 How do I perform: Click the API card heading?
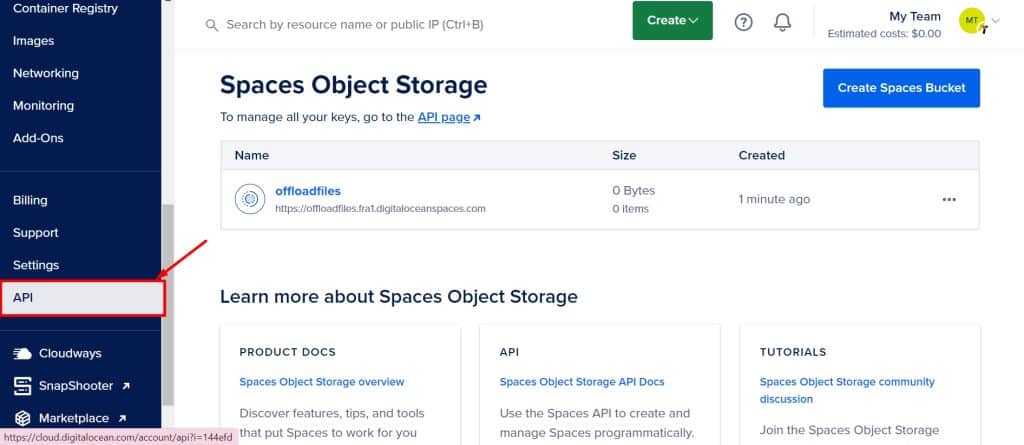click(x=509, y=352)
